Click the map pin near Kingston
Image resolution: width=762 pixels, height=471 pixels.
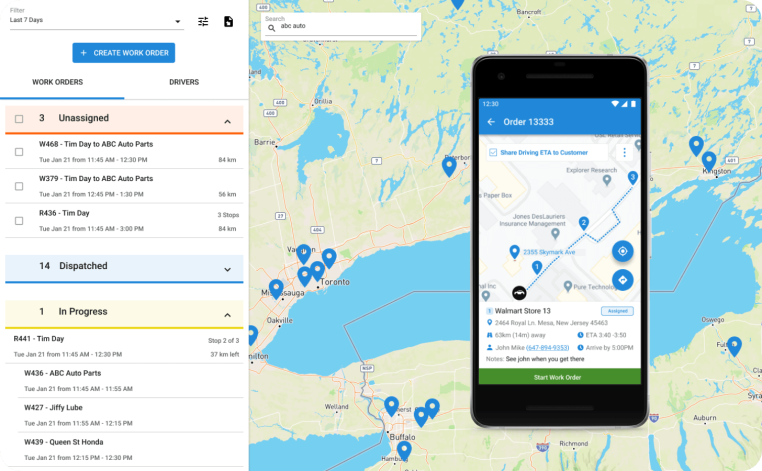click(x=708, y=160)
